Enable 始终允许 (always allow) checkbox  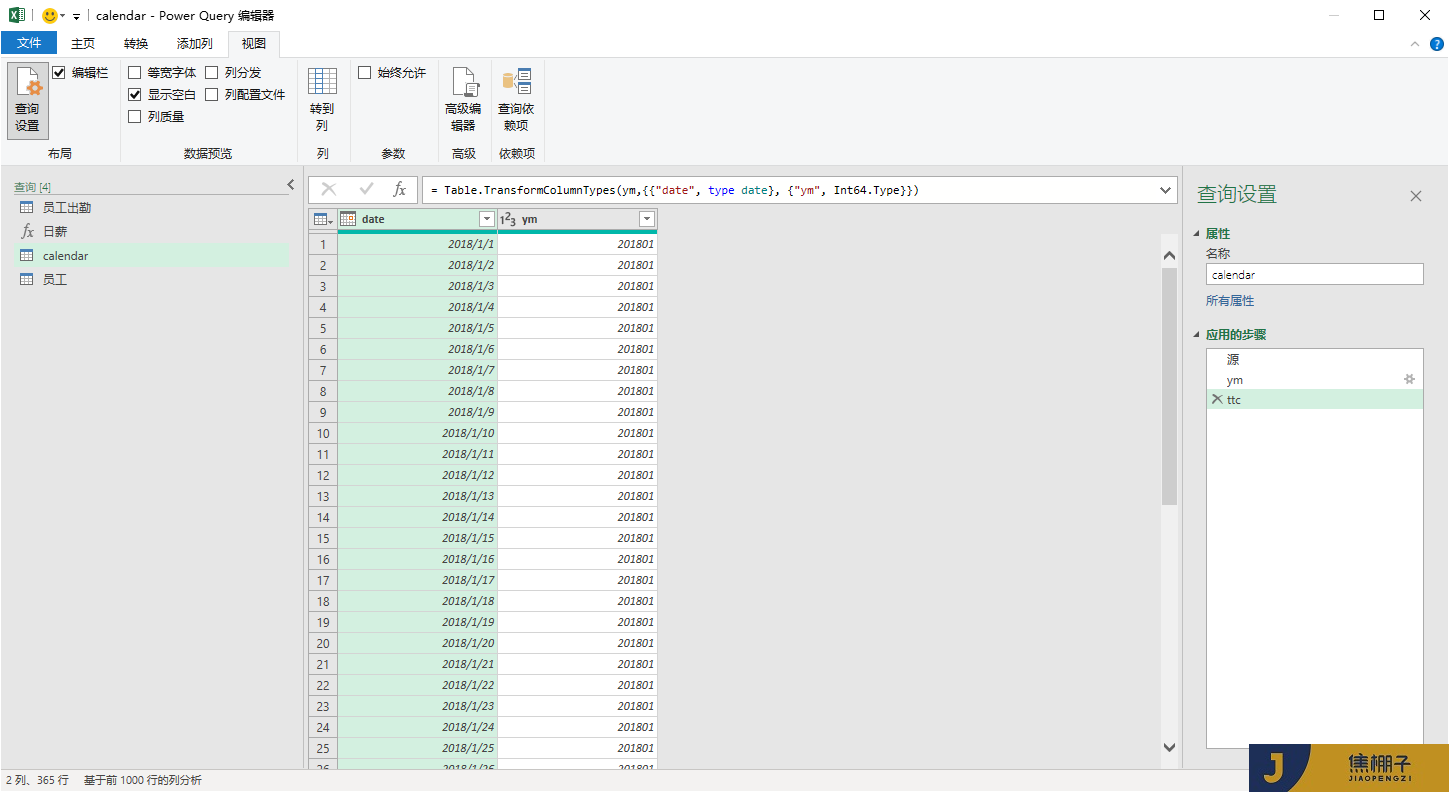click(x=365, y=72)
